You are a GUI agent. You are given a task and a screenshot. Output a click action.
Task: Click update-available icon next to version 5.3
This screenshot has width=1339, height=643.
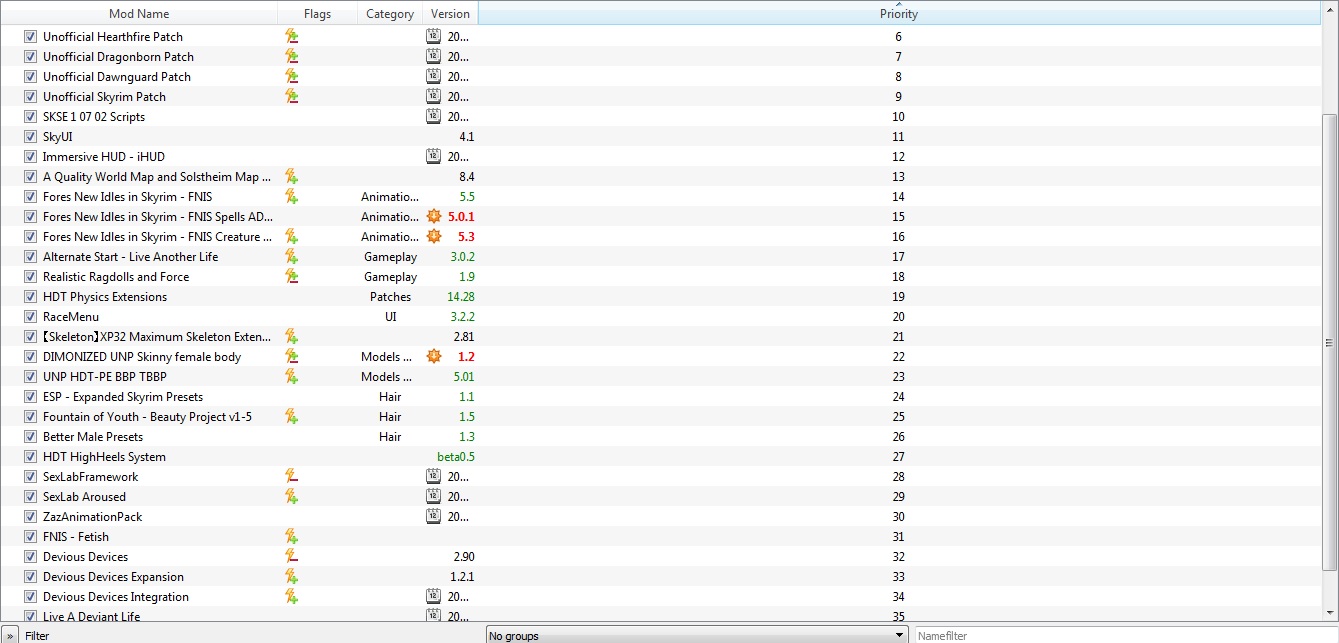pyautogui.click(x=434, y=236)
